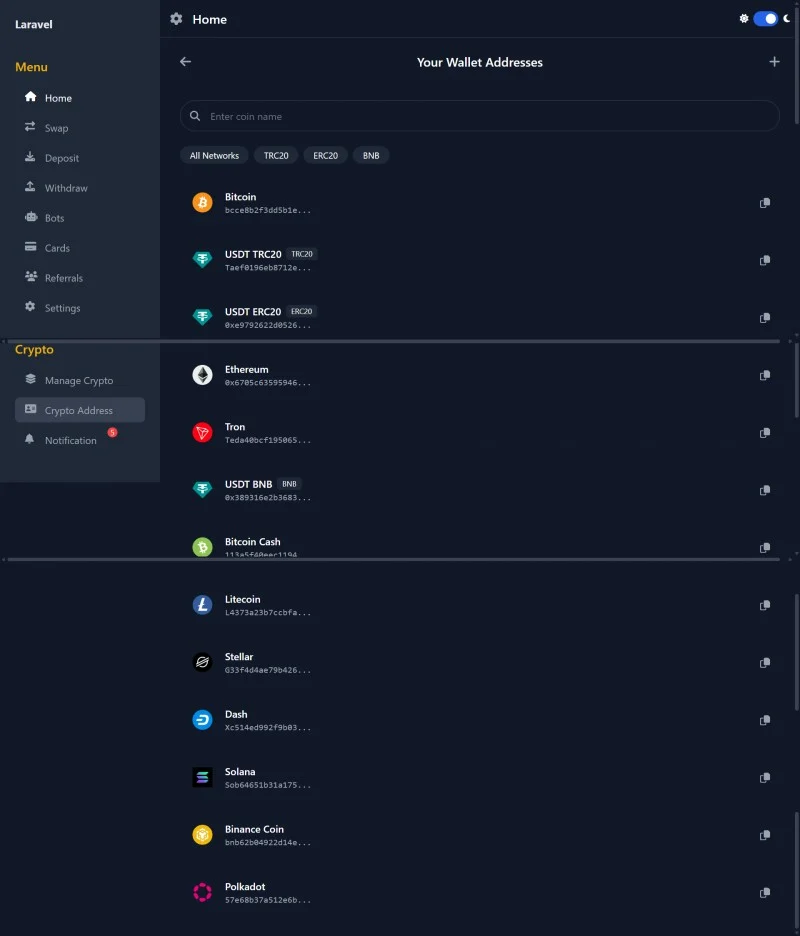The height and width of the screenshot is (936, 800).
Task: Click the Binance Coin logo
Action: click(x=202, y=835)
